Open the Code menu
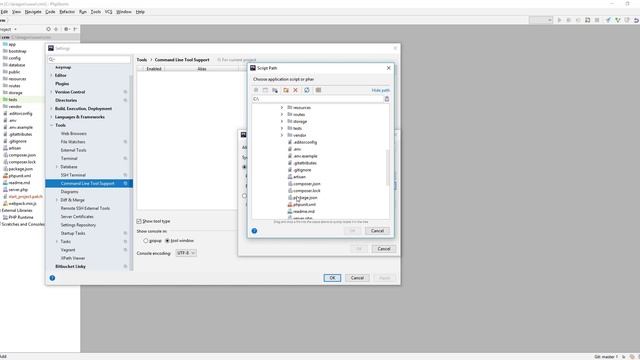 click(x=50, y=12)
